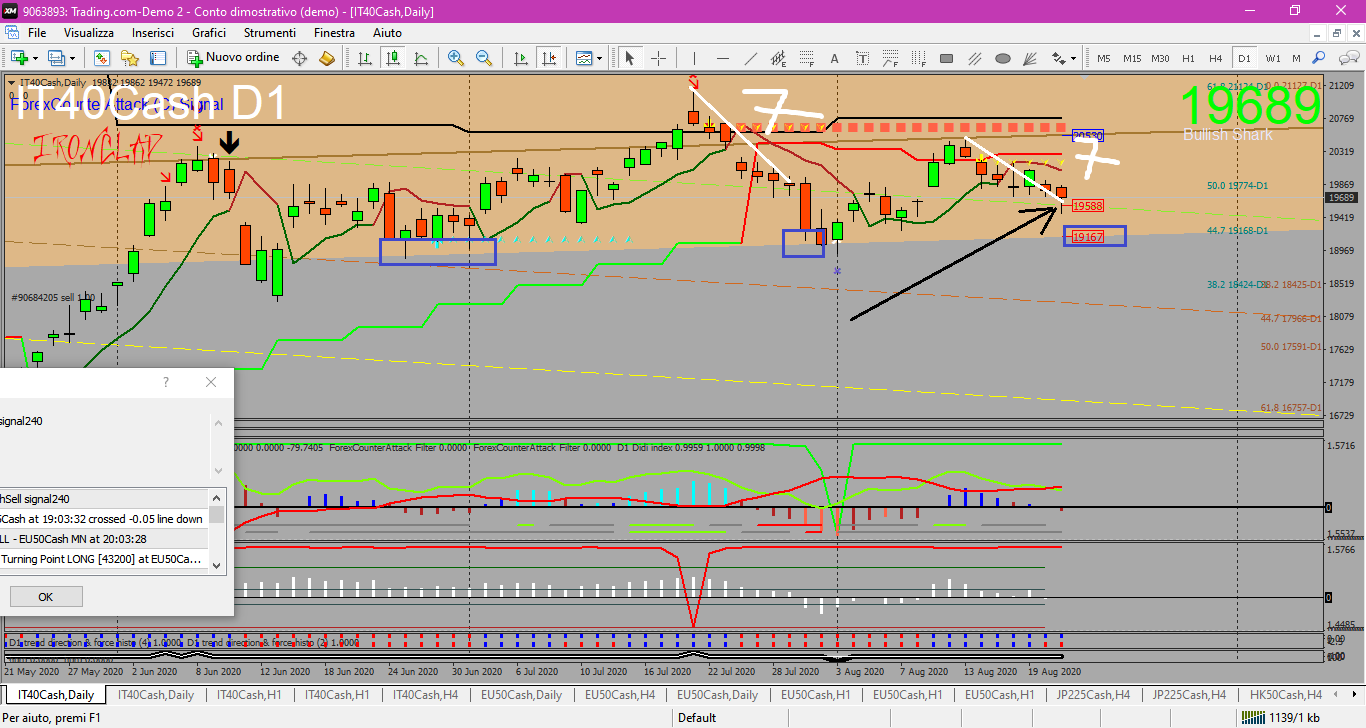Select the equidistant channel tool
Screen dimensions: 1366x728
pos(781,58)
